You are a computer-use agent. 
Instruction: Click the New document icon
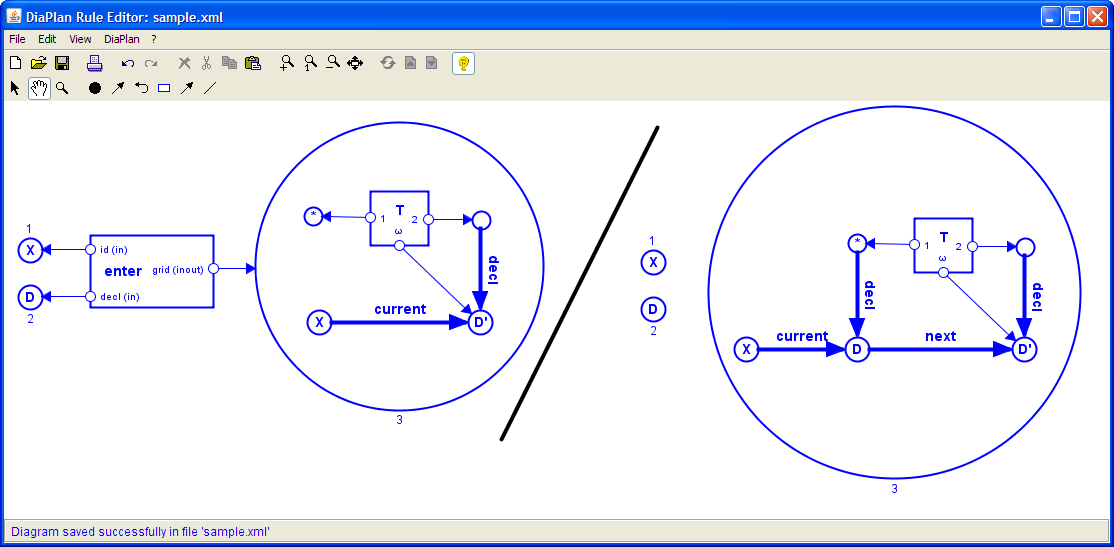pyautogui.click(x=15, y=63)
